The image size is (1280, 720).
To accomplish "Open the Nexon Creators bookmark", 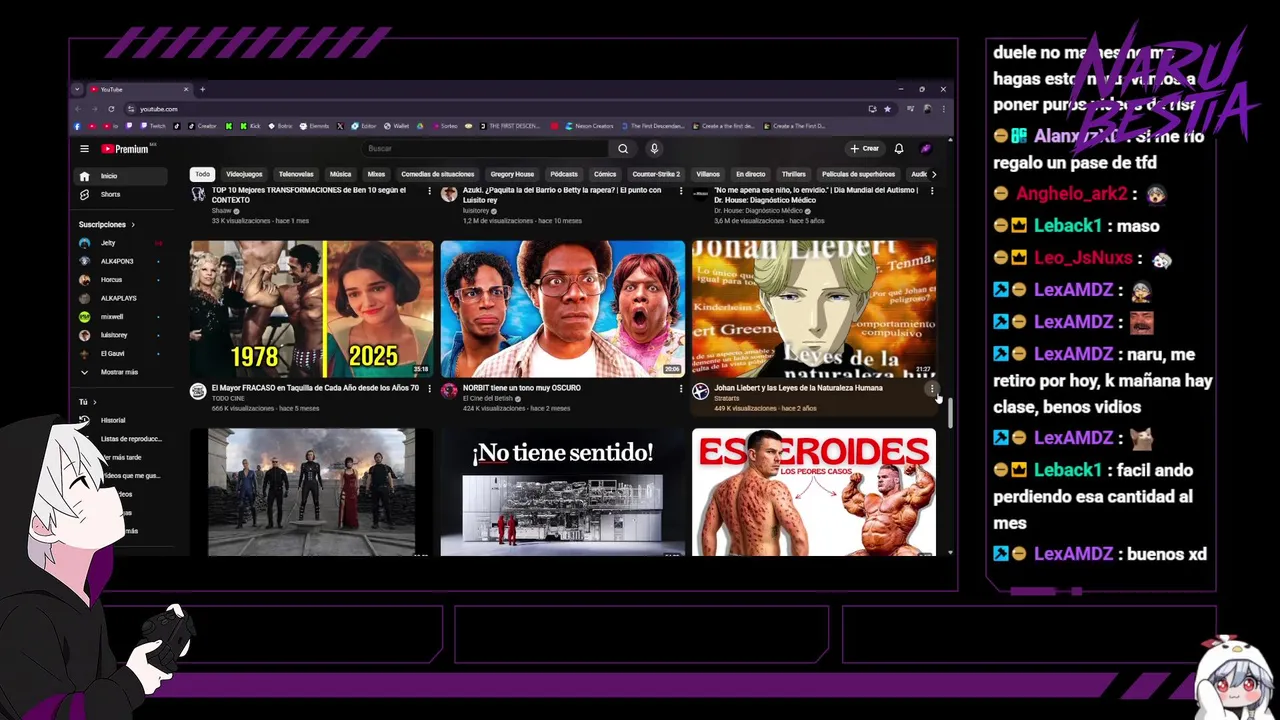I will pos(589,126).
